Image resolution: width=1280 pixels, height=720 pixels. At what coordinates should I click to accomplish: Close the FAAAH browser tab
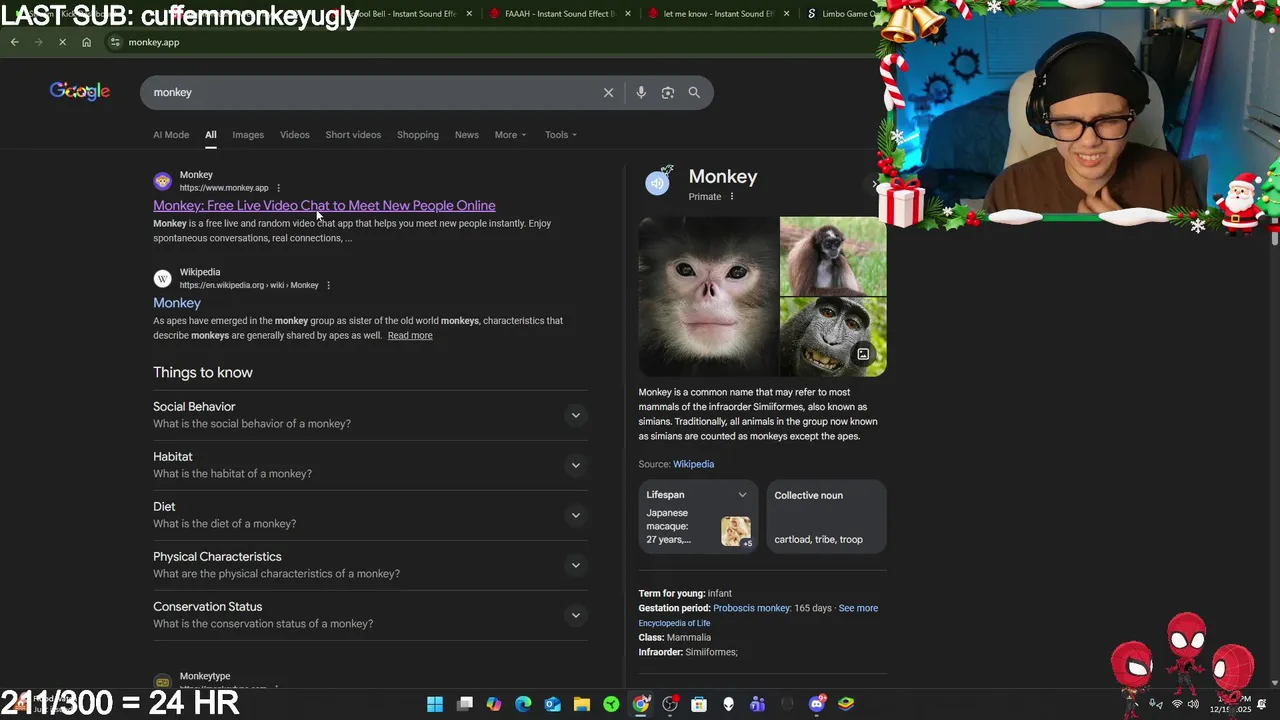[627, 14]
